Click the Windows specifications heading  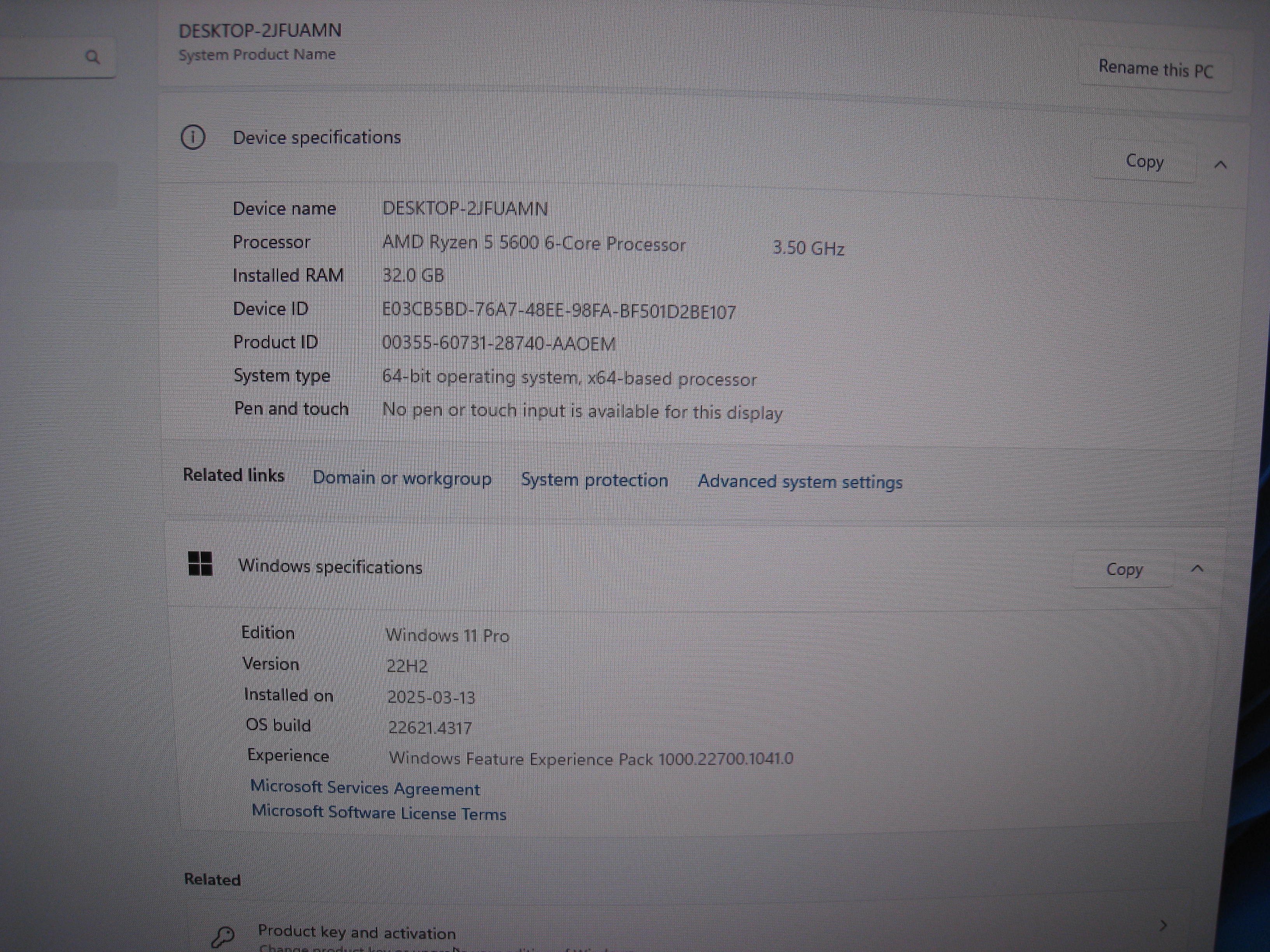click(330, 566)
